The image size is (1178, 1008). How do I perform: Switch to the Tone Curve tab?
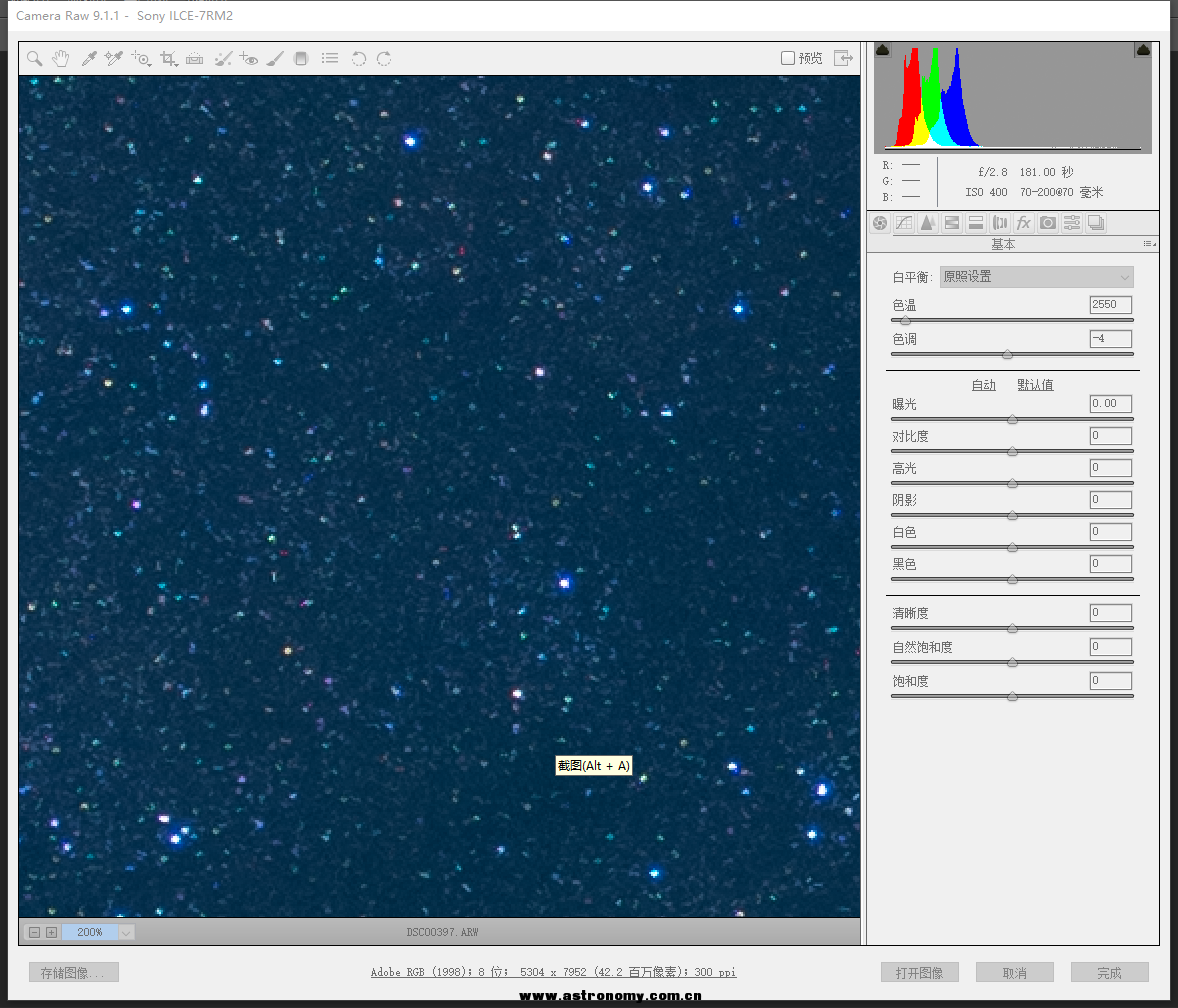coord(904,223)
